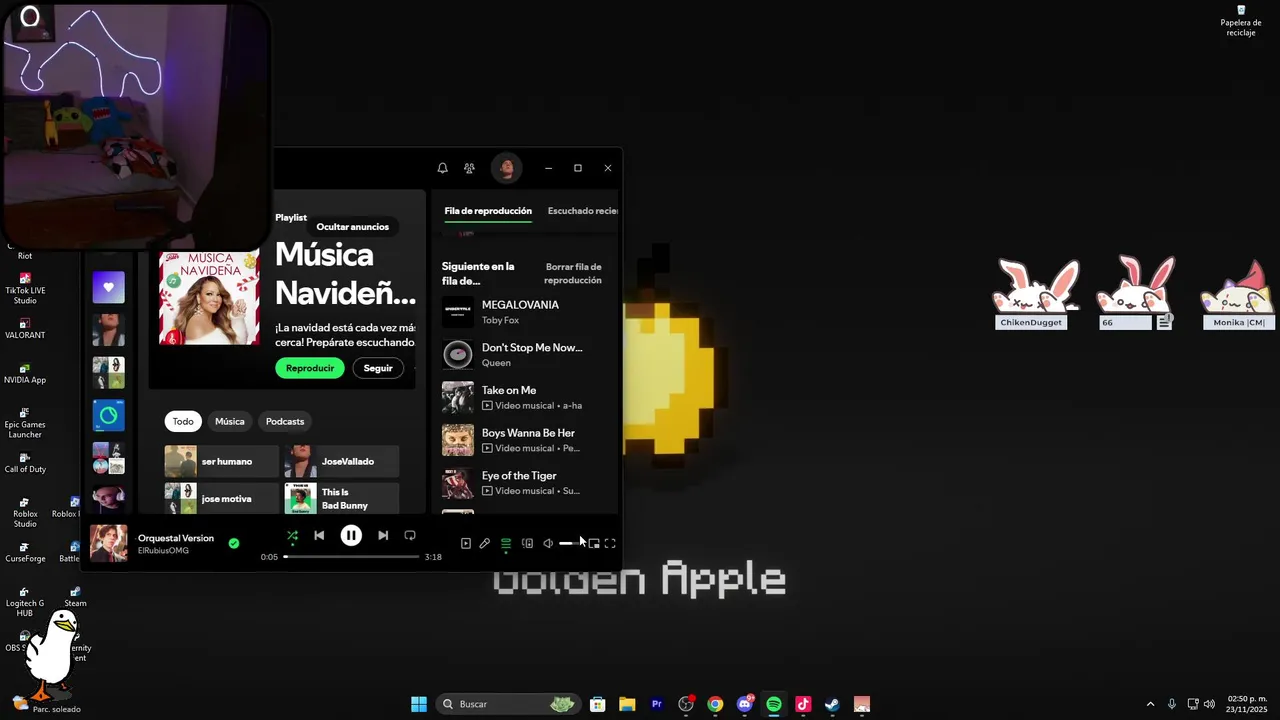Open Chrome from taskbar
This screenshot has width=1280, height=720.
(x=715, y=704)
